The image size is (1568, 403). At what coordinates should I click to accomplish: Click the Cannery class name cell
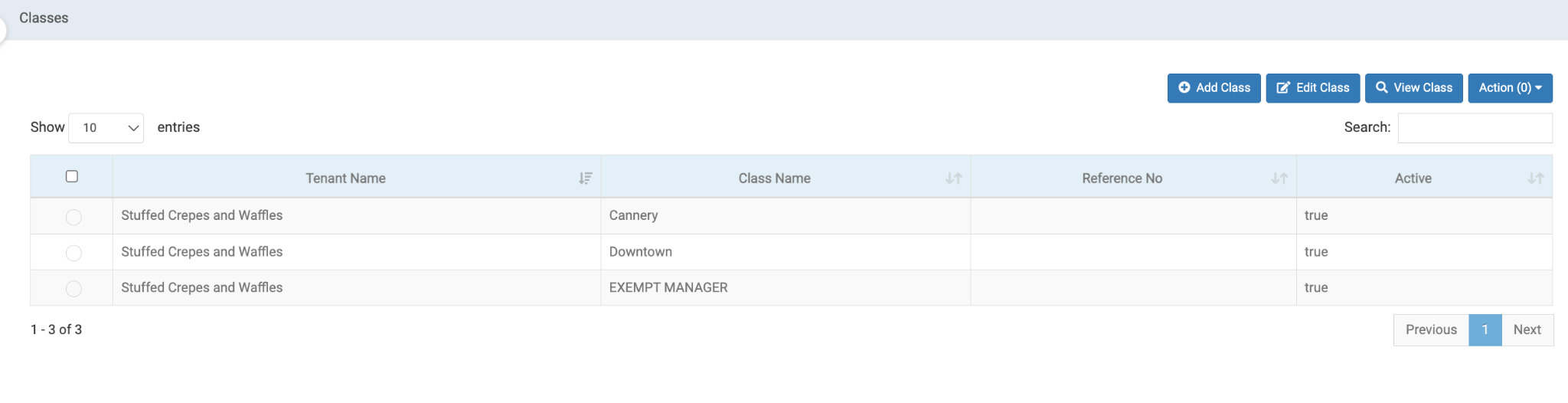(633, 216)
